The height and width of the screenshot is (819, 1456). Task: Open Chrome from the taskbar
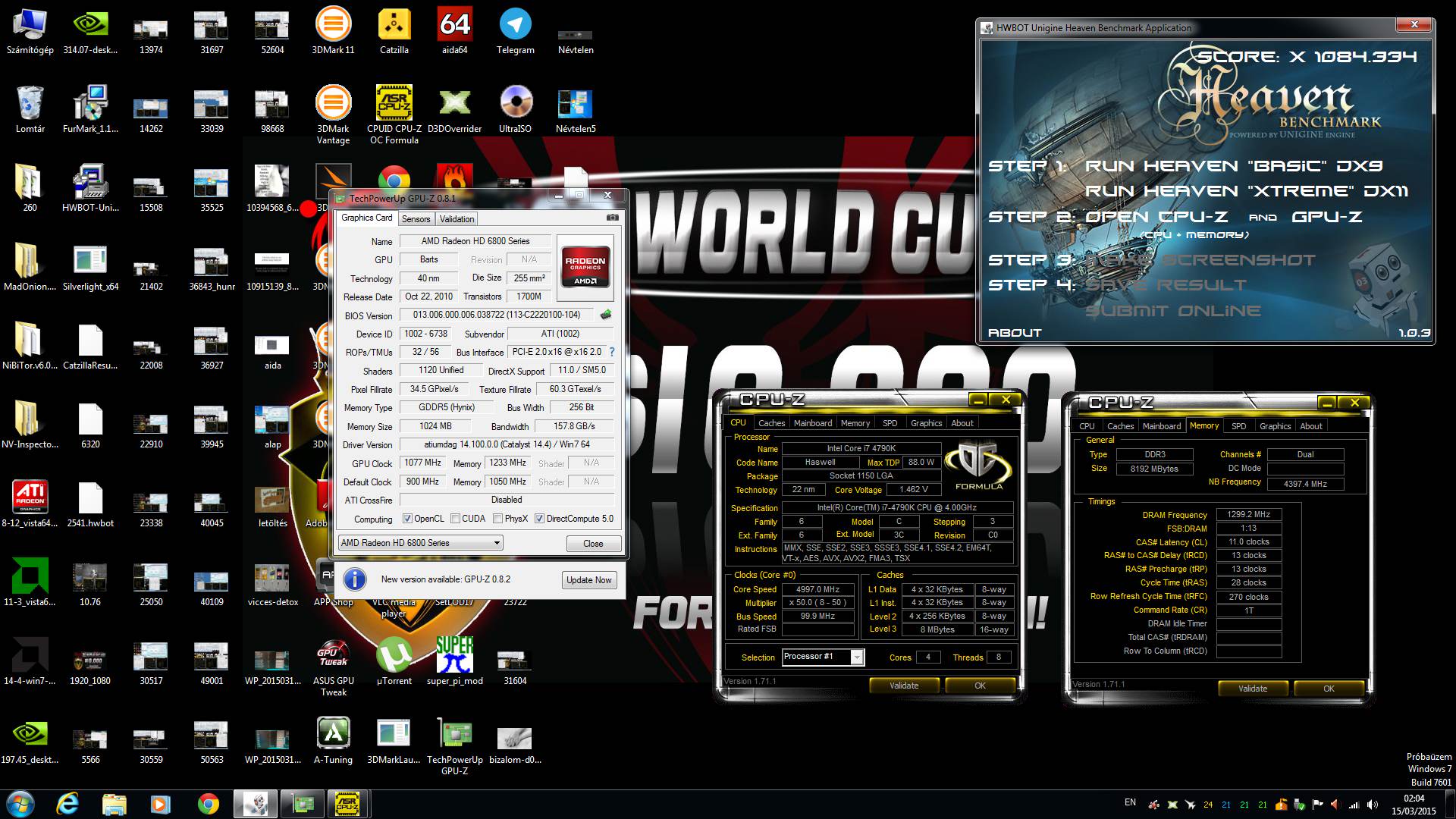point(209,803)
